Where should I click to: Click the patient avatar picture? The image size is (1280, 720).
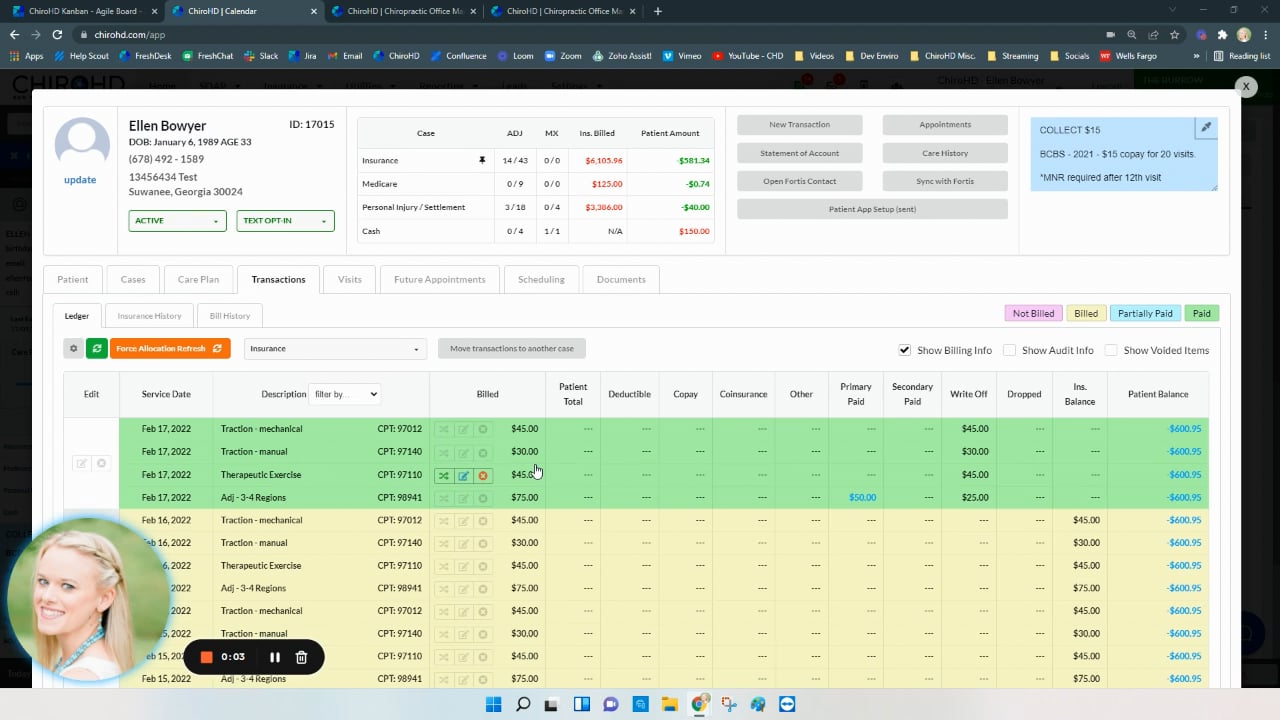point(82,145)
